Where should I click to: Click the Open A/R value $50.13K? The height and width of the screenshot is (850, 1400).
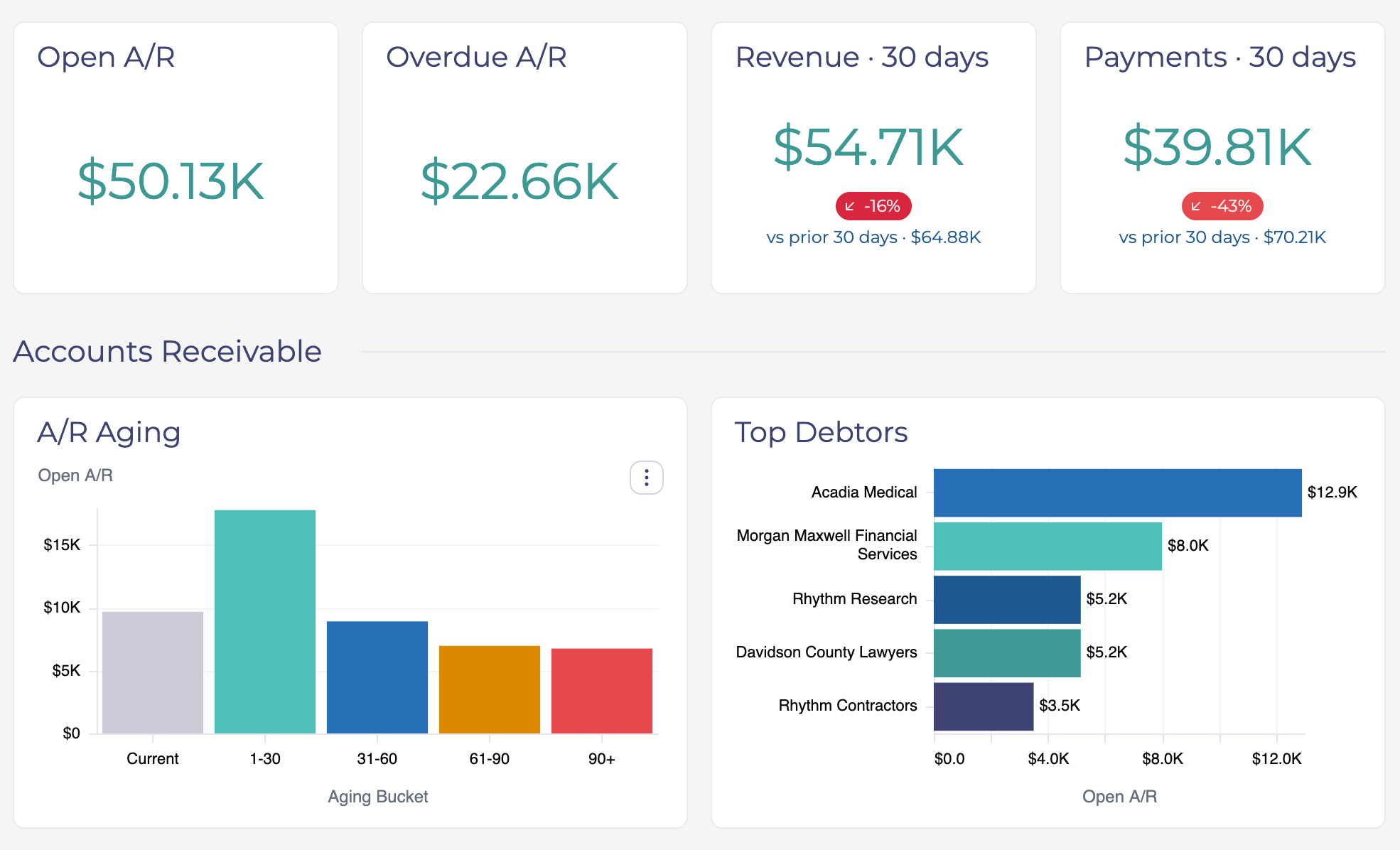coord(171,182)
